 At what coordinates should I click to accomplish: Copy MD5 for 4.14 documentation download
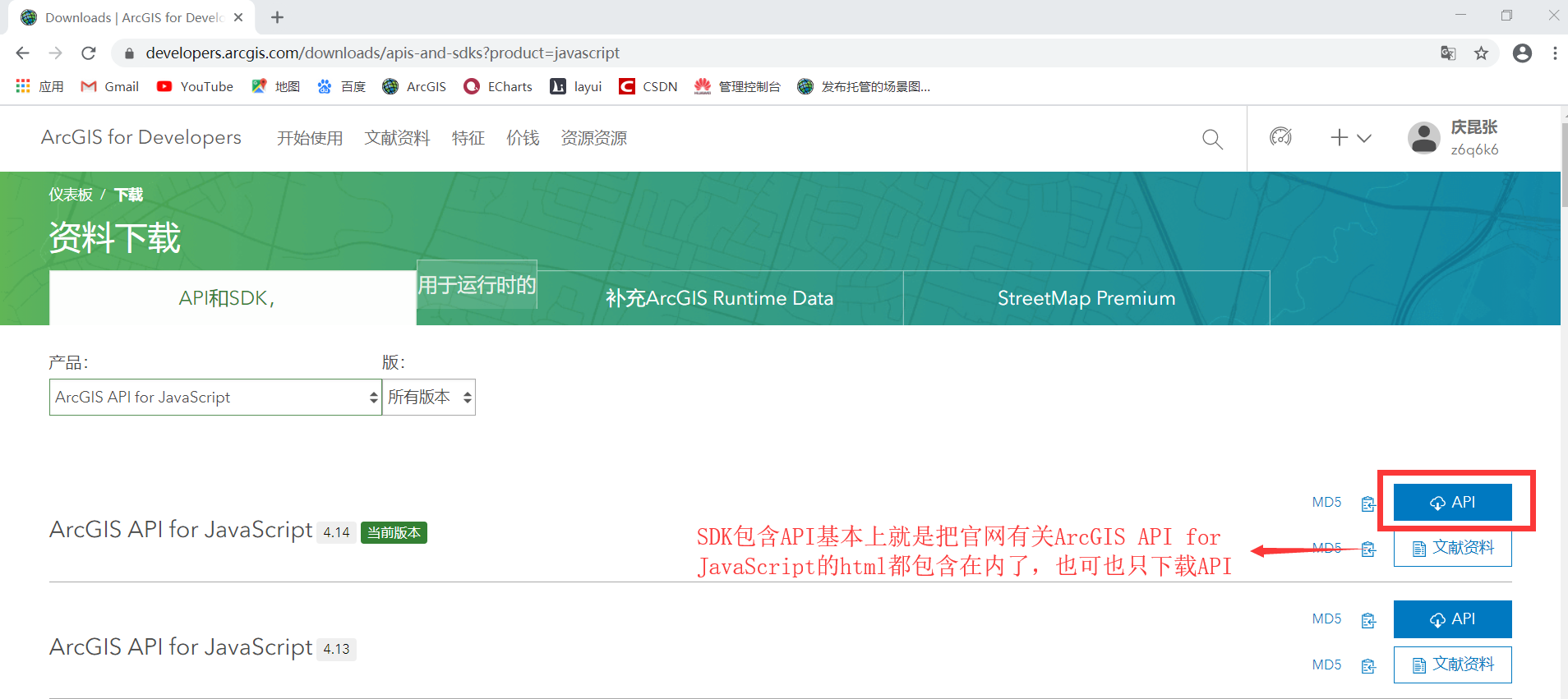pyautogui.click(x=1368, y=550)
